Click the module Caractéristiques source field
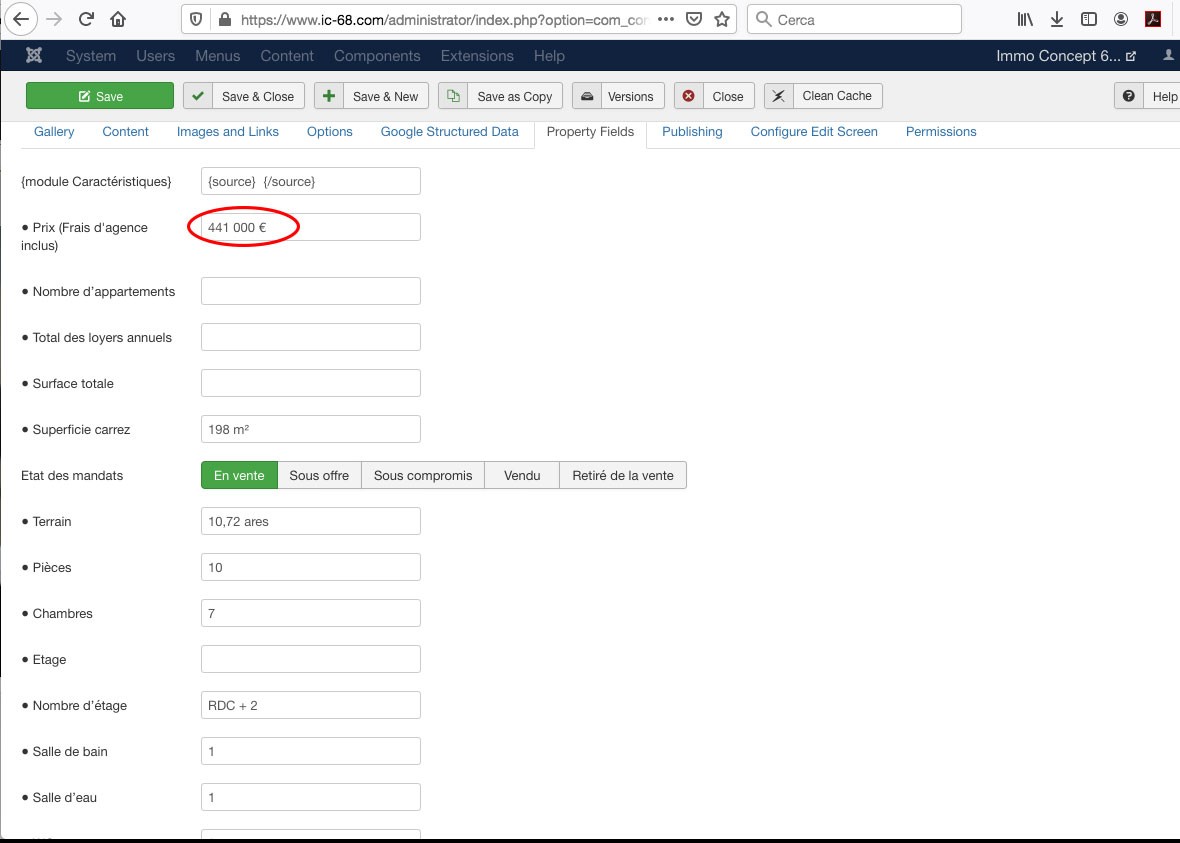The height and width of the screenshot is (843, 1180). 311,181
